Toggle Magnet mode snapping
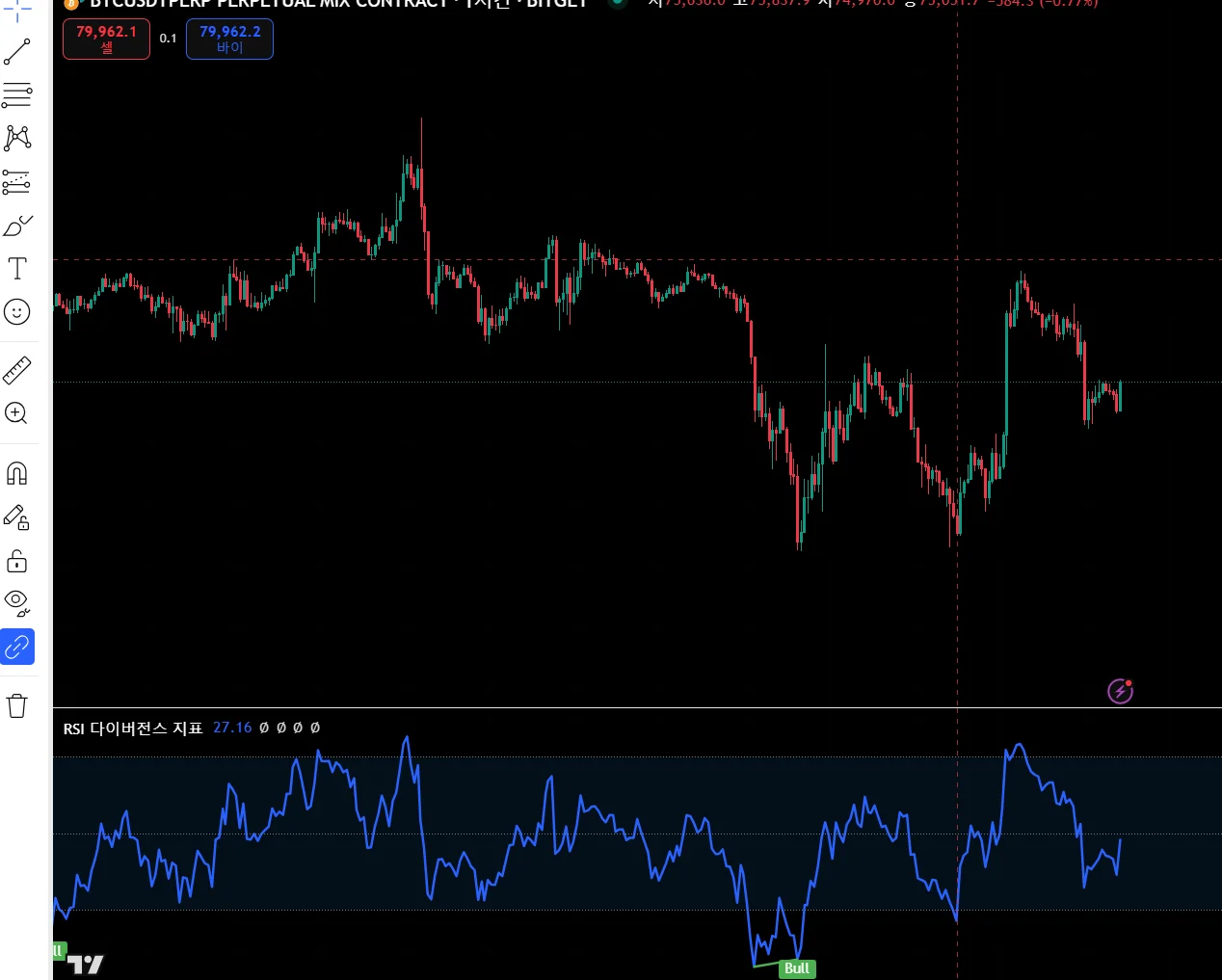1222x980 pixels. click(x=17, y=473)
